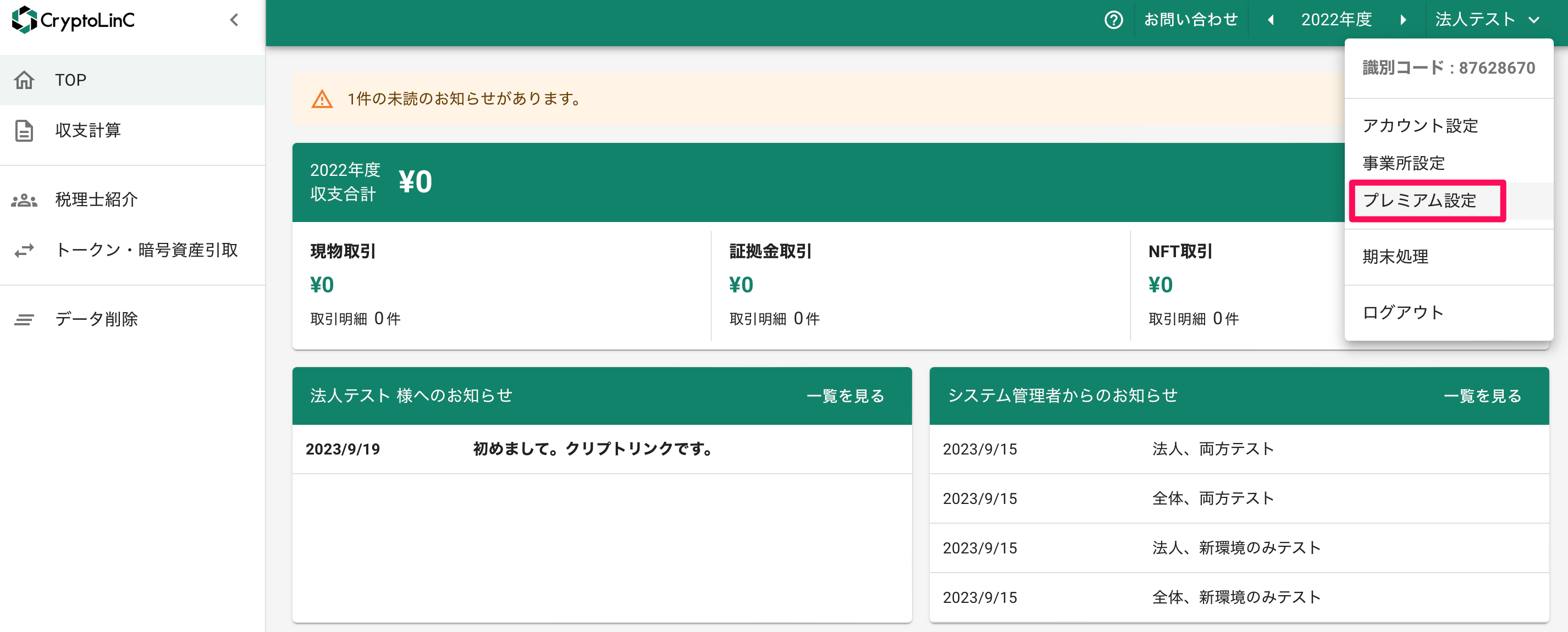Select プレミアム設定 from user menu
Image resolution: width=1568 pixels, height=632 pixels.
pyautogui.click(x=1449, y=201)
